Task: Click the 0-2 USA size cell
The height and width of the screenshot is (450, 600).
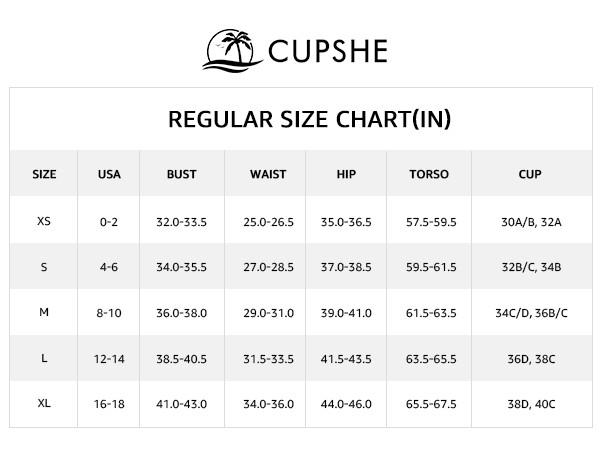Action: point(109,221)
